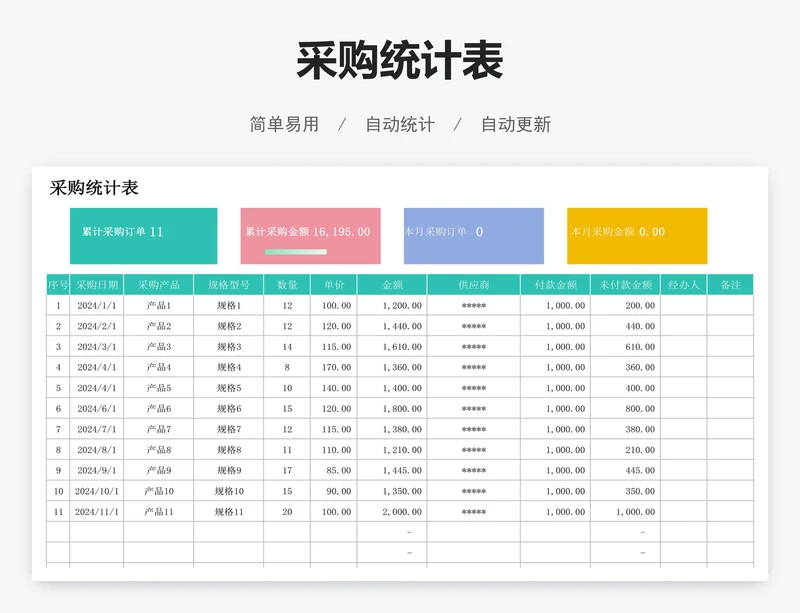The image size is (800, 613).
Task: Click the 金额 column header
Action: [392, 285]
